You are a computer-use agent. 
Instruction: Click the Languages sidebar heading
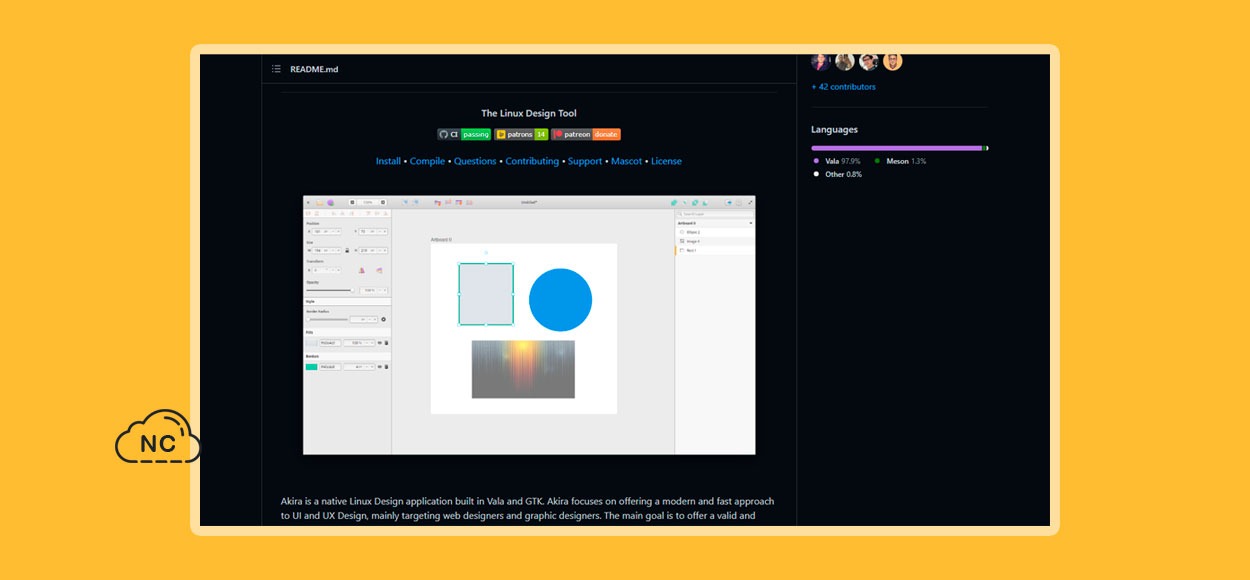pos(834,129)
